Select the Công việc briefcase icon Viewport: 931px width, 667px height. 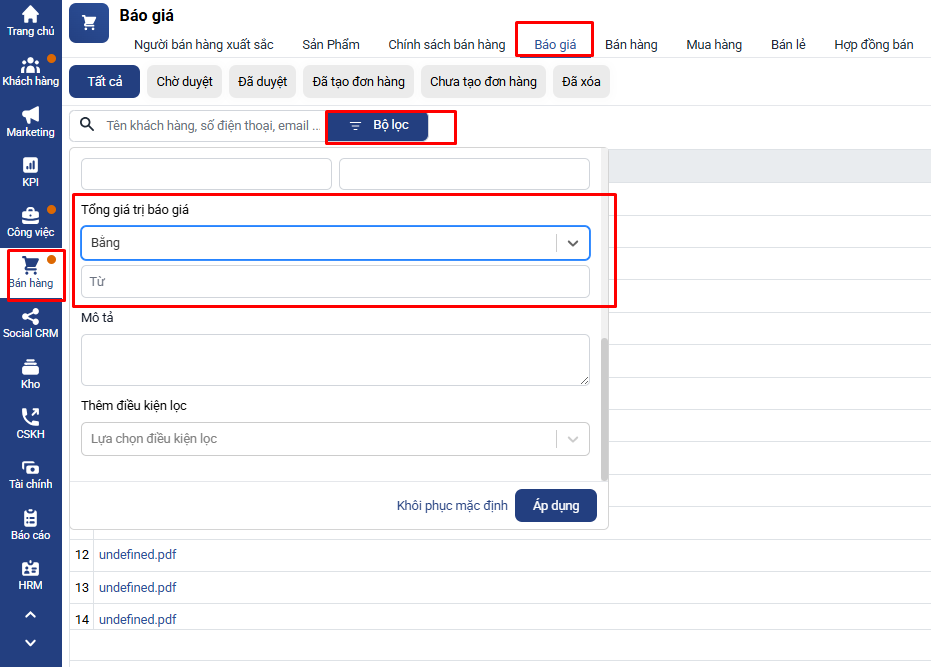[30, 216]
